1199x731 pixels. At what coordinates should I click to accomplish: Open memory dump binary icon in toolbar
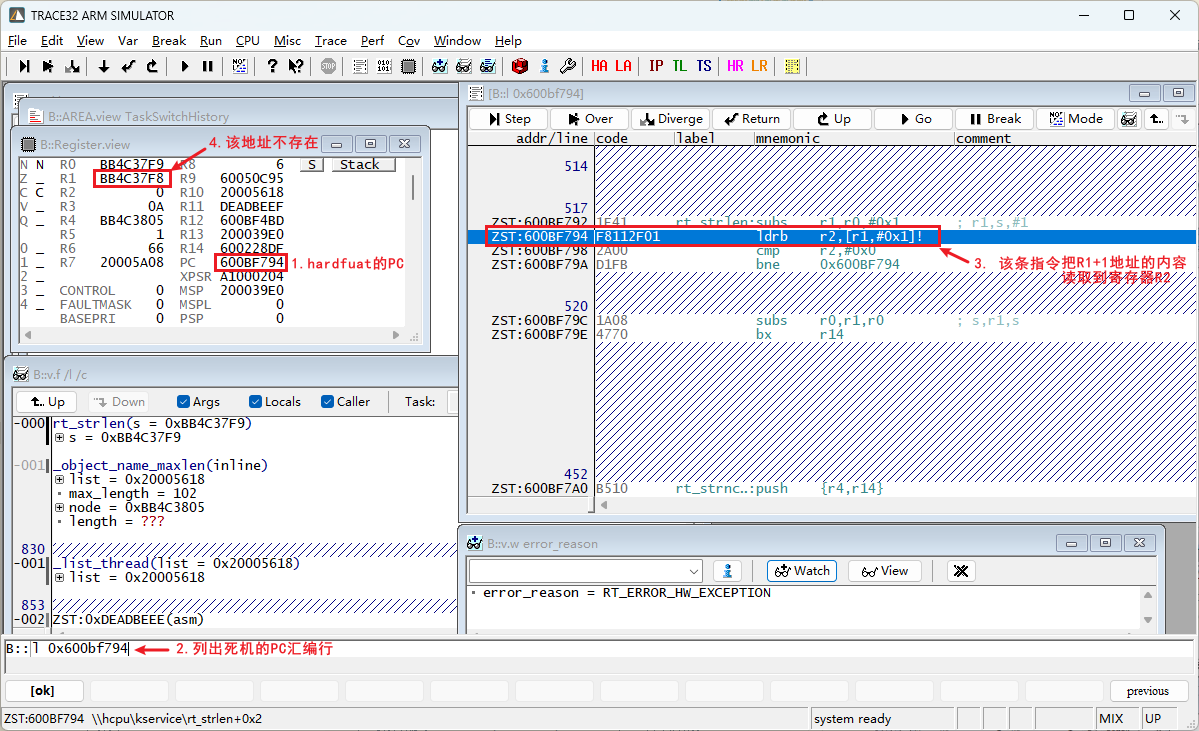click(384, 67)
